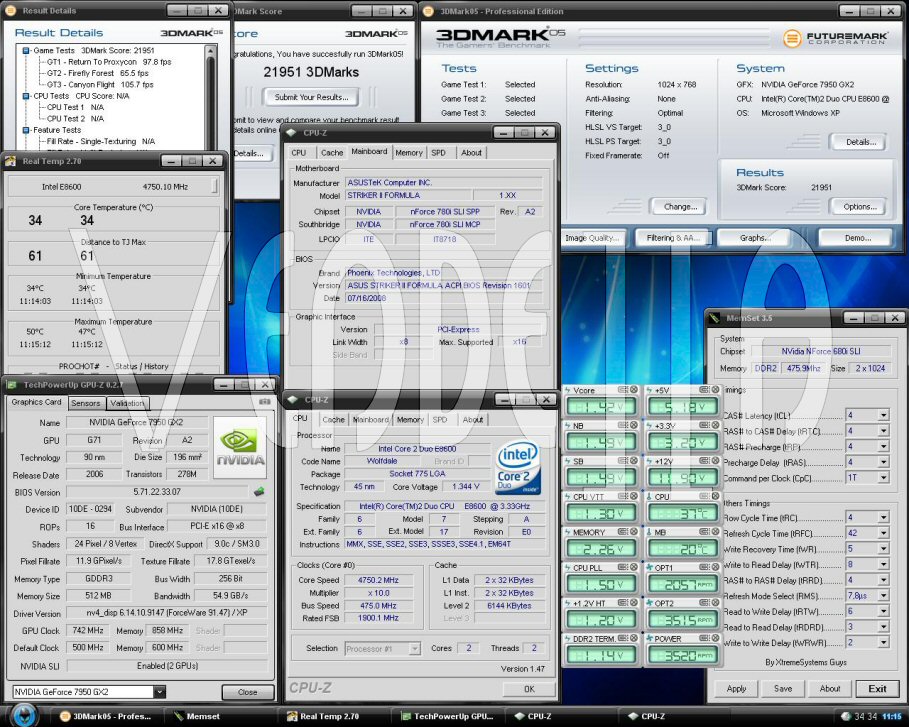This screenshot has width=909, height=727.
Task: Switch to Memory tab in upper CPU-Z window
Action: (409, 152)
